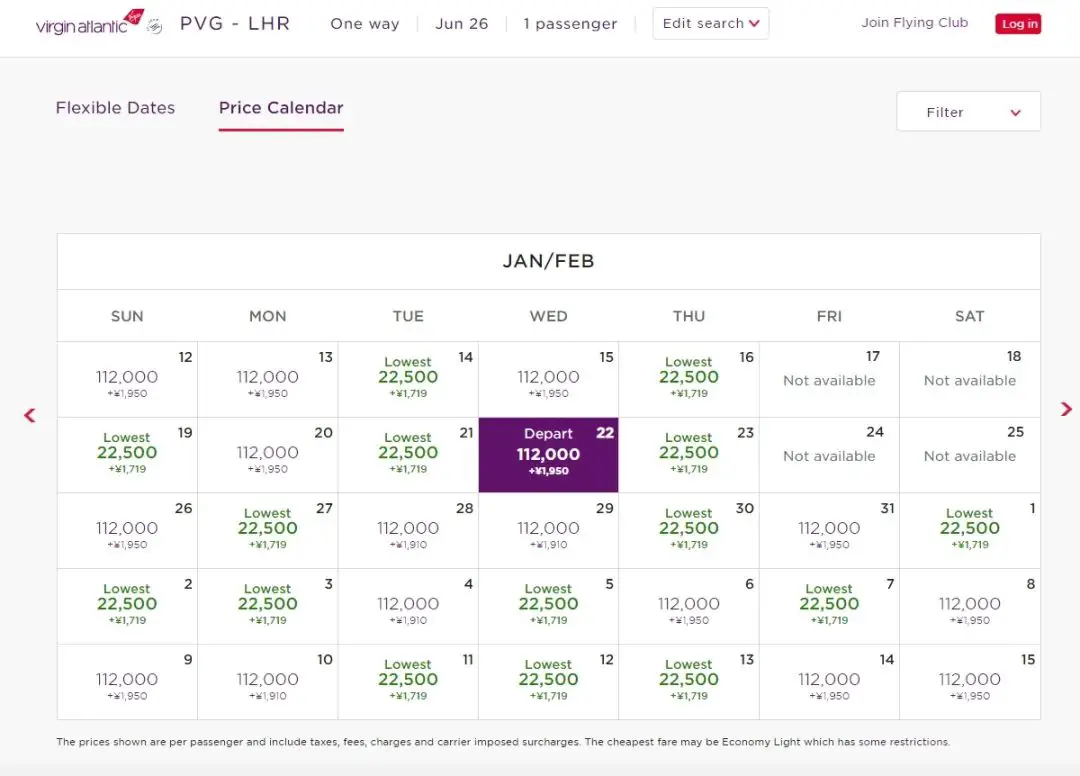Expand the Edit search dropdown
1080x776 pixels.
pyautogui.click(x=710, y=24)
